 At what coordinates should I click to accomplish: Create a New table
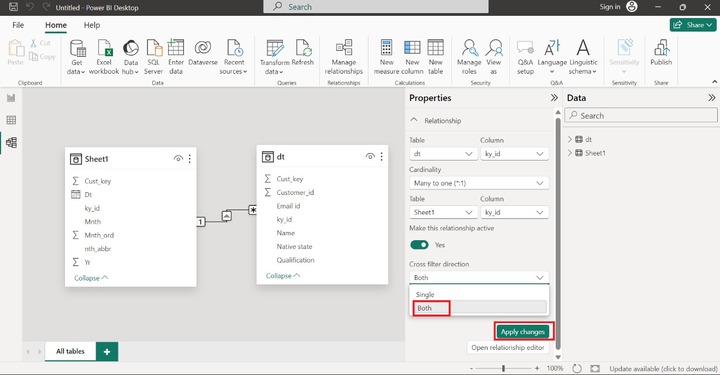(435, 57)
